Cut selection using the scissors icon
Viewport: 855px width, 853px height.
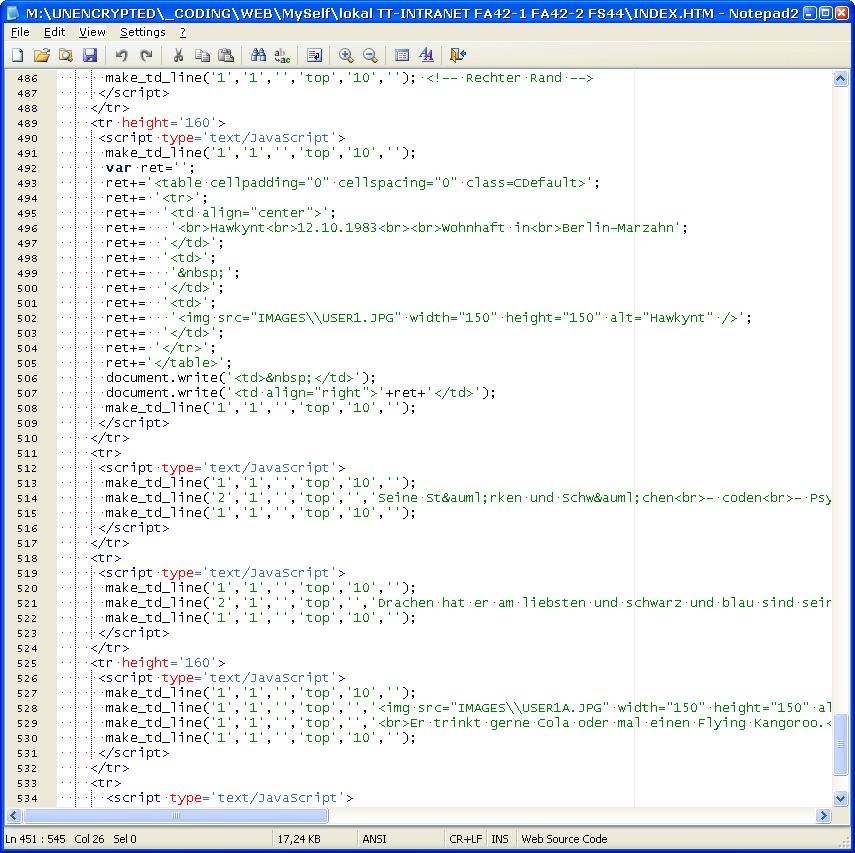click(x=178, y=55)
